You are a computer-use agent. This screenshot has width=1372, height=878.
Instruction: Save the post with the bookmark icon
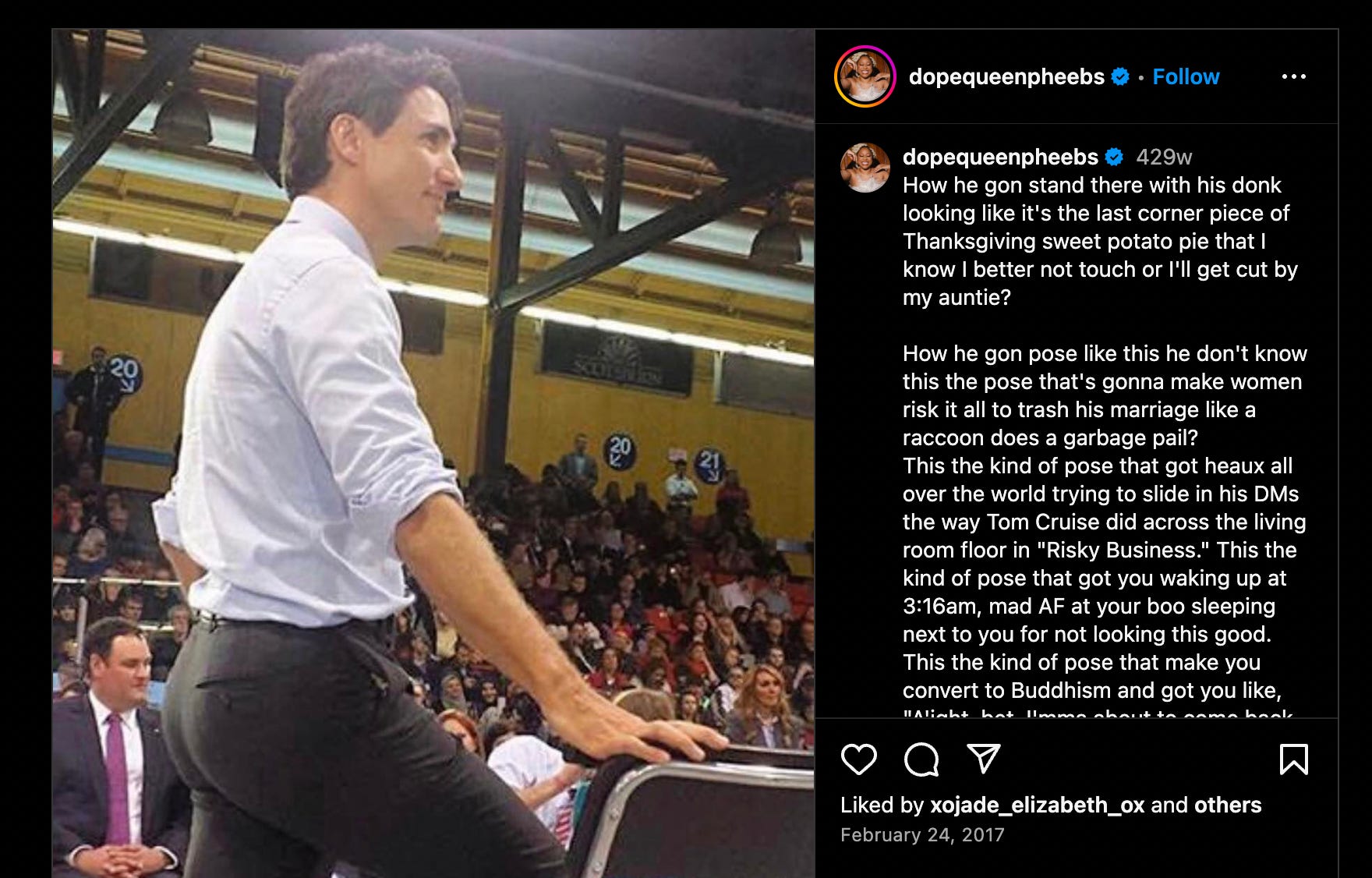click(1294, 759)
